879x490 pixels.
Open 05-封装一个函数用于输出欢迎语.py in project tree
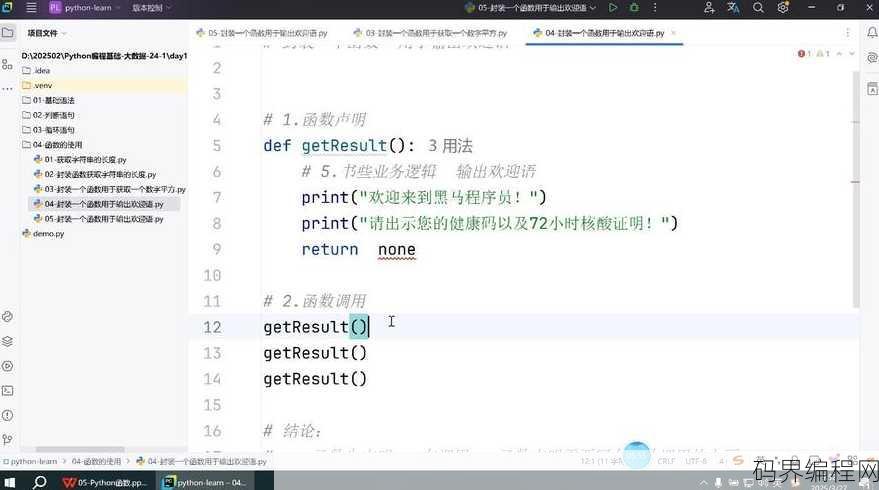point(99,219)
